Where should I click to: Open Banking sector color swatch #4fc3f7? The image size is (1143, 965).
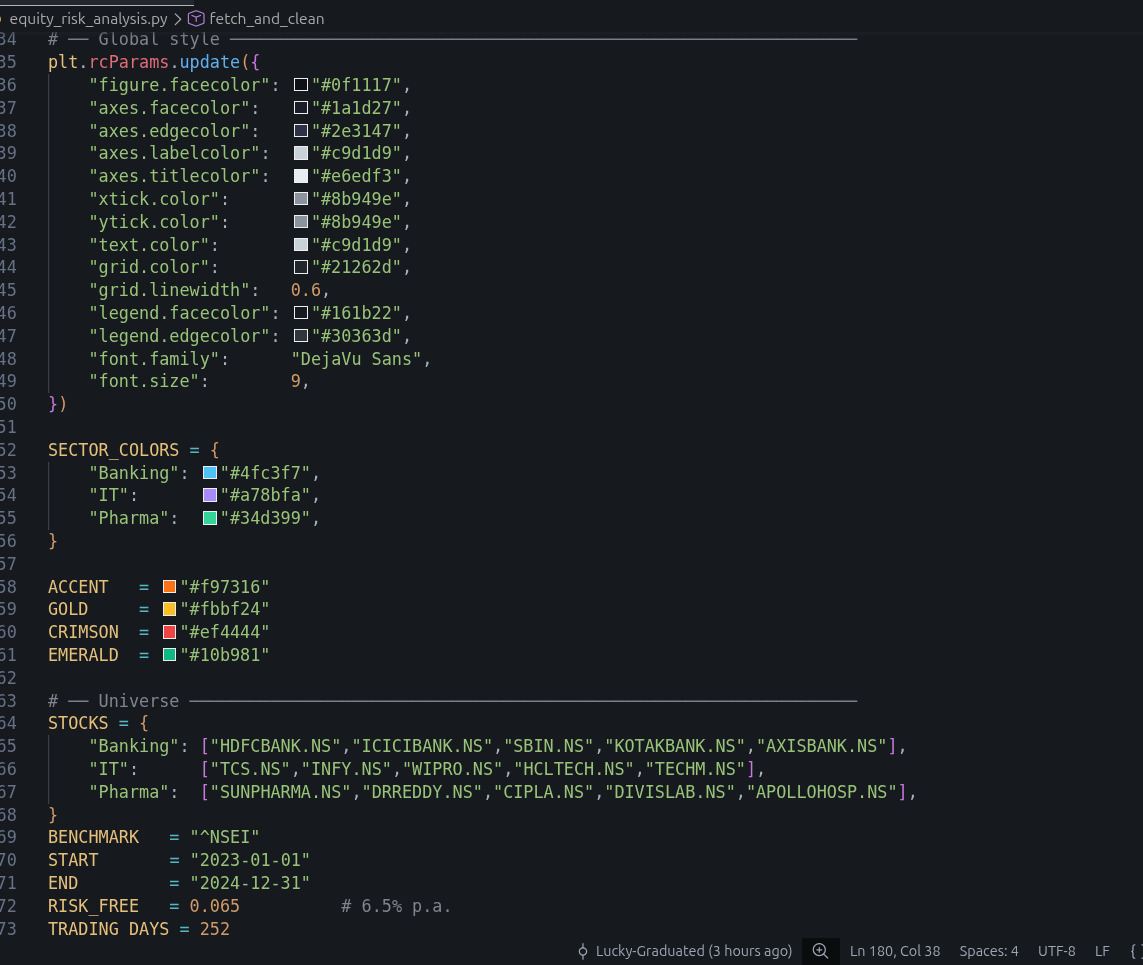pyautogui.click(x=210, y=473)
